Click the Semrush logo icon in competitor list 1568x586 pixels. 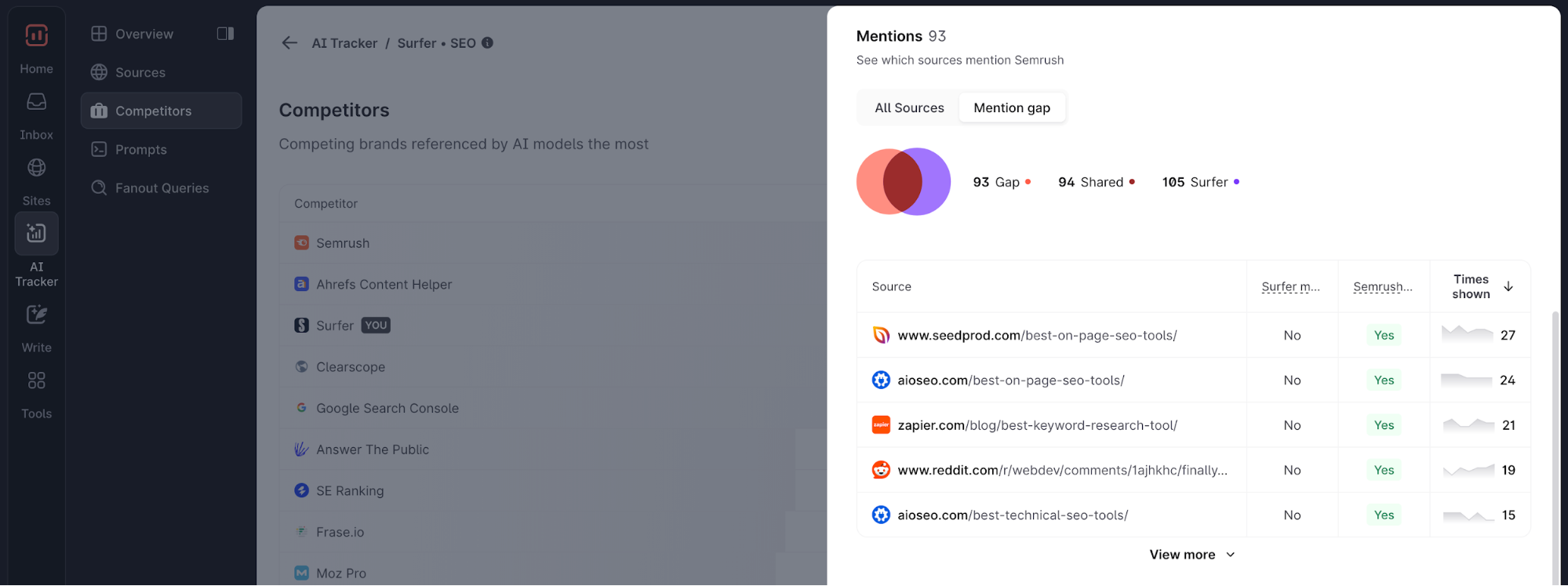301,243
